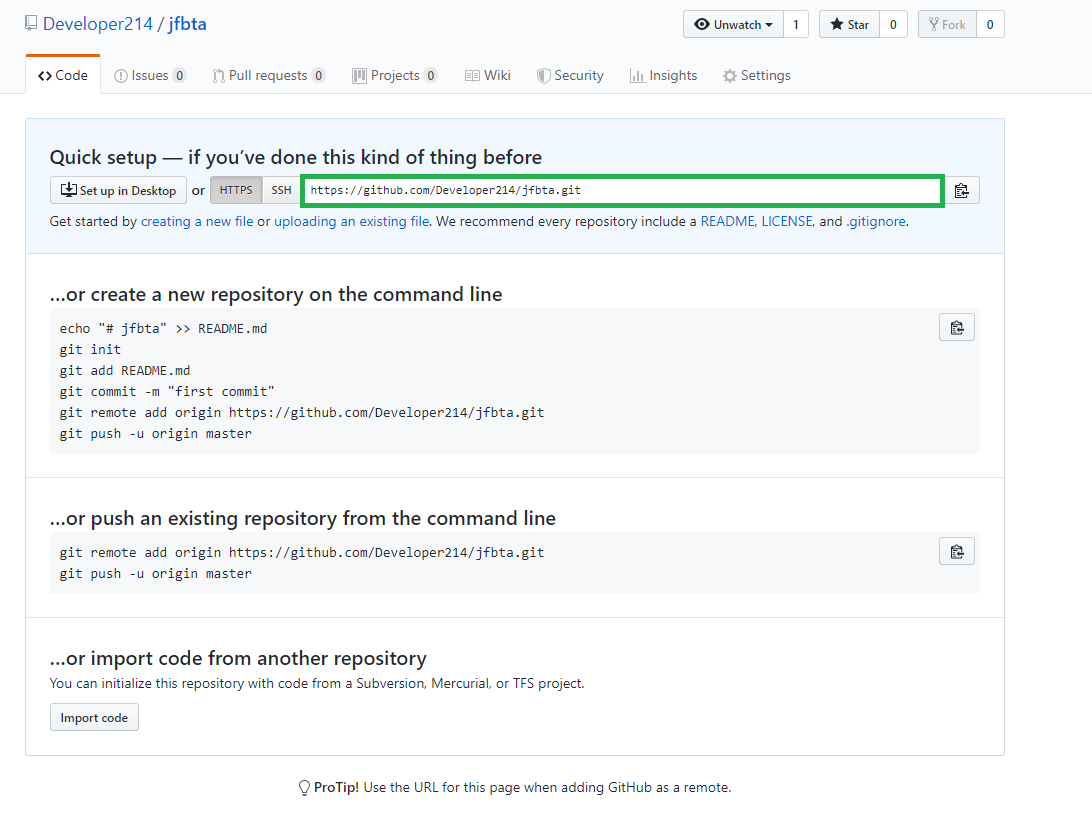The image size is (1092, 831).
Task: Open the Wiki tab
Action: click(x=488, y=75)
